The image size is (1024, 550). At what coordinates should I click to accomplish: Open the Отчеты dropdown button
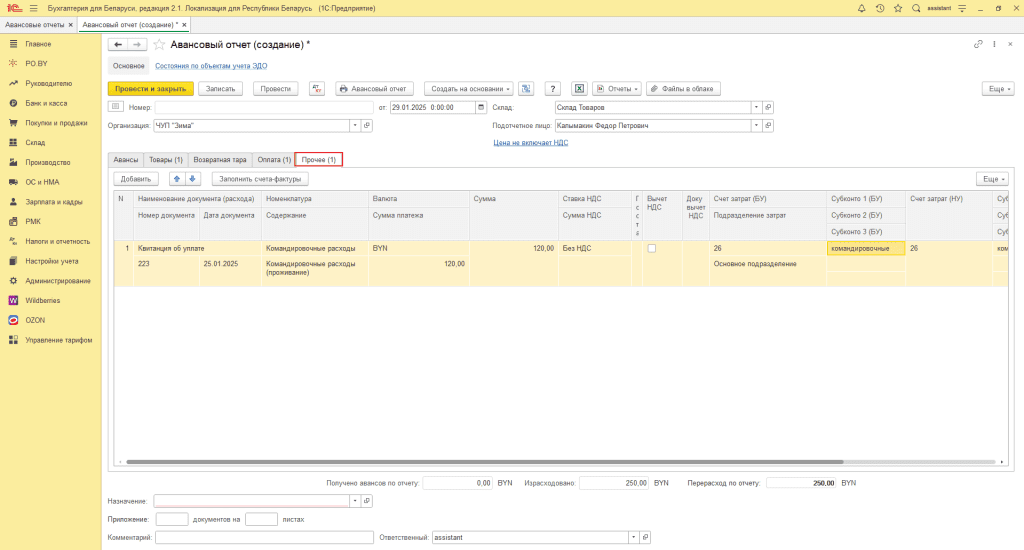pyautogui.click(x=616, y=89)
